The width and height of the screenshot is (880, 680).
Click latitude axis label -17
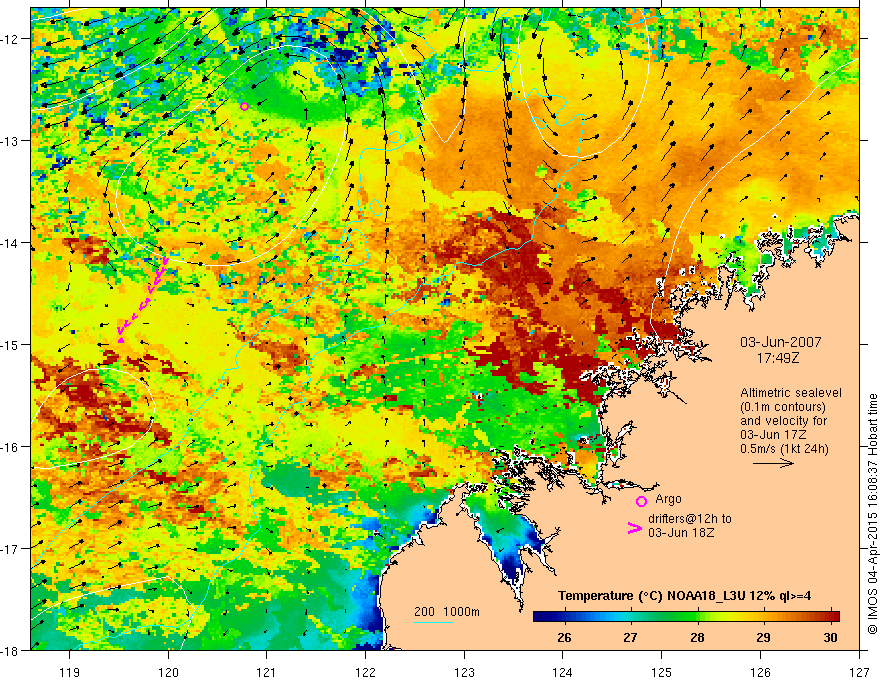click(11, 548)
